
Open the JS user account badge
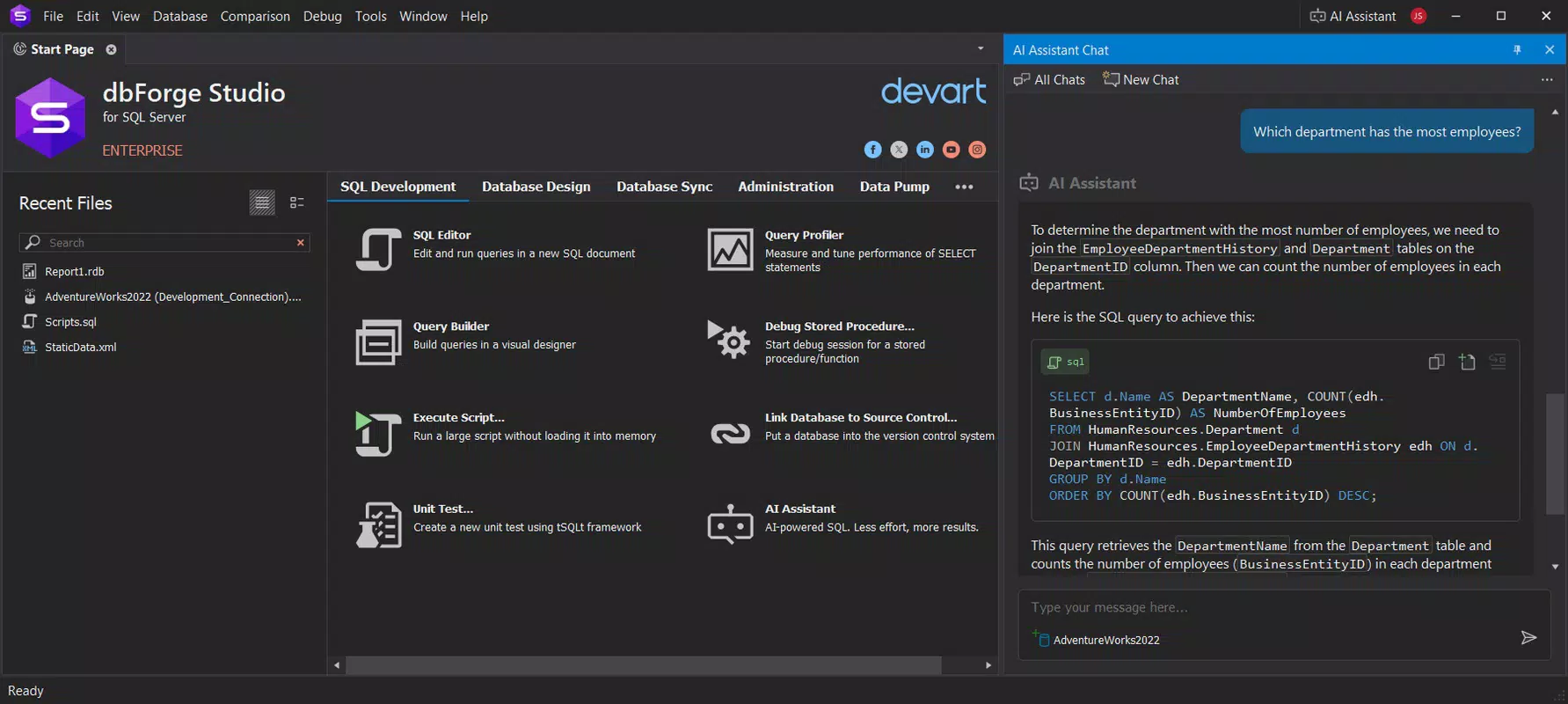(1418, 16)
